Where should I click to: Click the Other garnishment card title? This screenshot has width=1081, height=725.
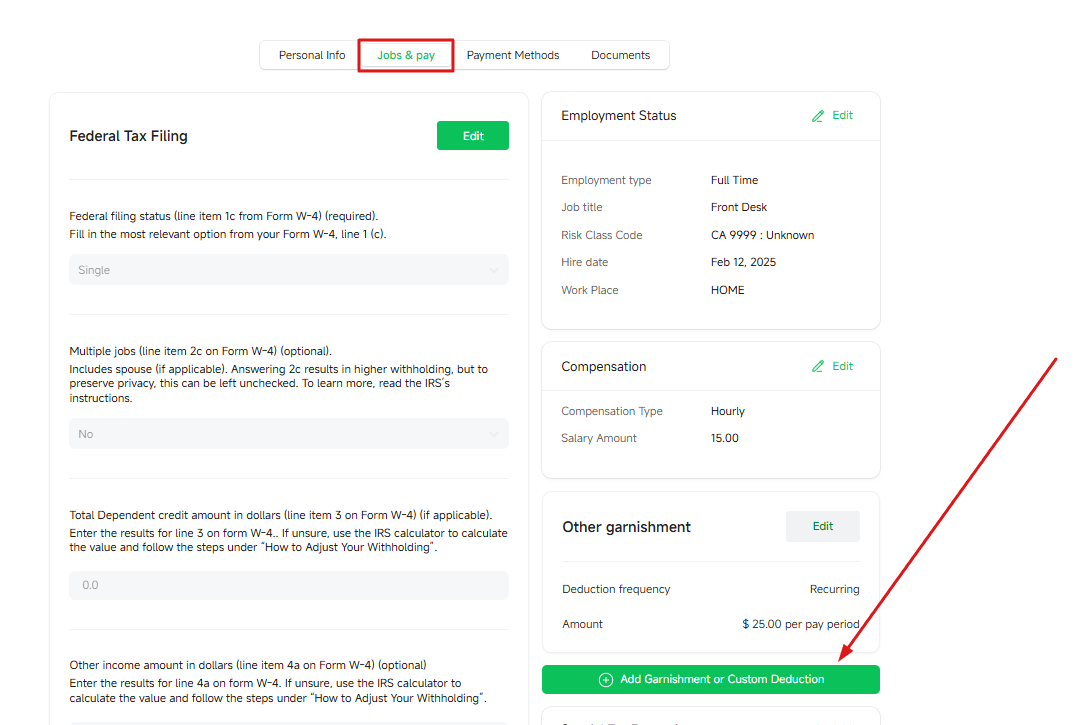(626, 527)
